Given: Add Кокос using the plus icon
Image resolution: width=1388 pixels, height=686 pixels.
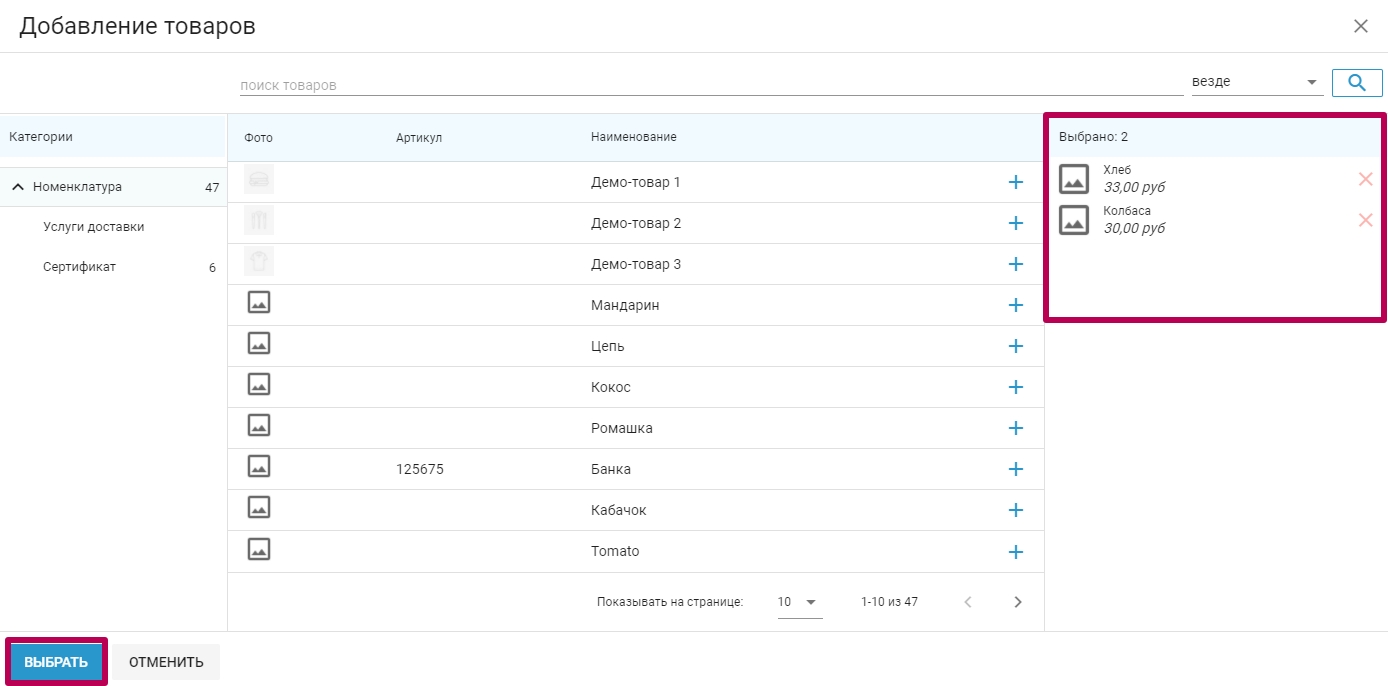Looking at the screenshot, I should click(x=1016, y=387).
